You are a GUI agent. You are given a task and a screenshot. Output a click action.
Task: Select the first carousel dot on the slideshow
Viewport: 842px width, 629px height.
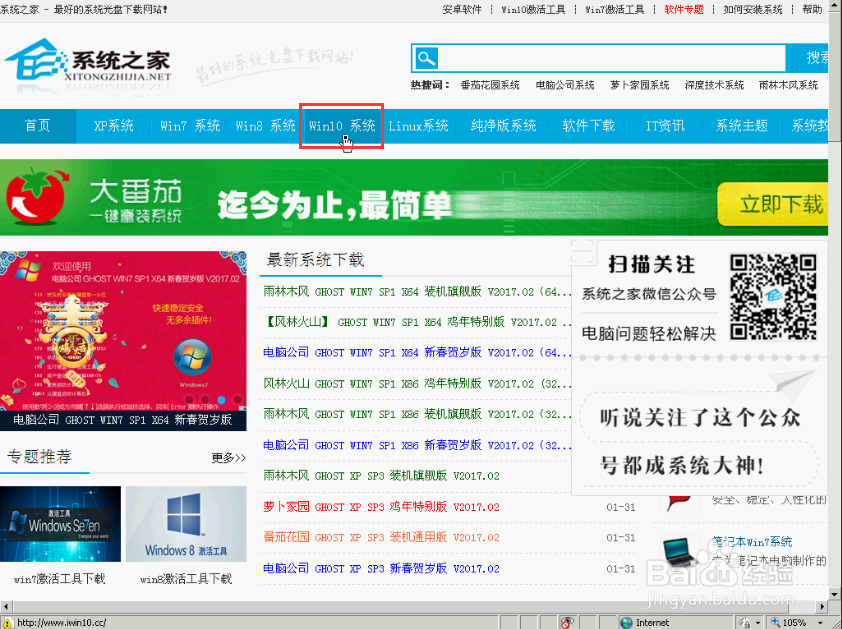click(x=189, y=400)
